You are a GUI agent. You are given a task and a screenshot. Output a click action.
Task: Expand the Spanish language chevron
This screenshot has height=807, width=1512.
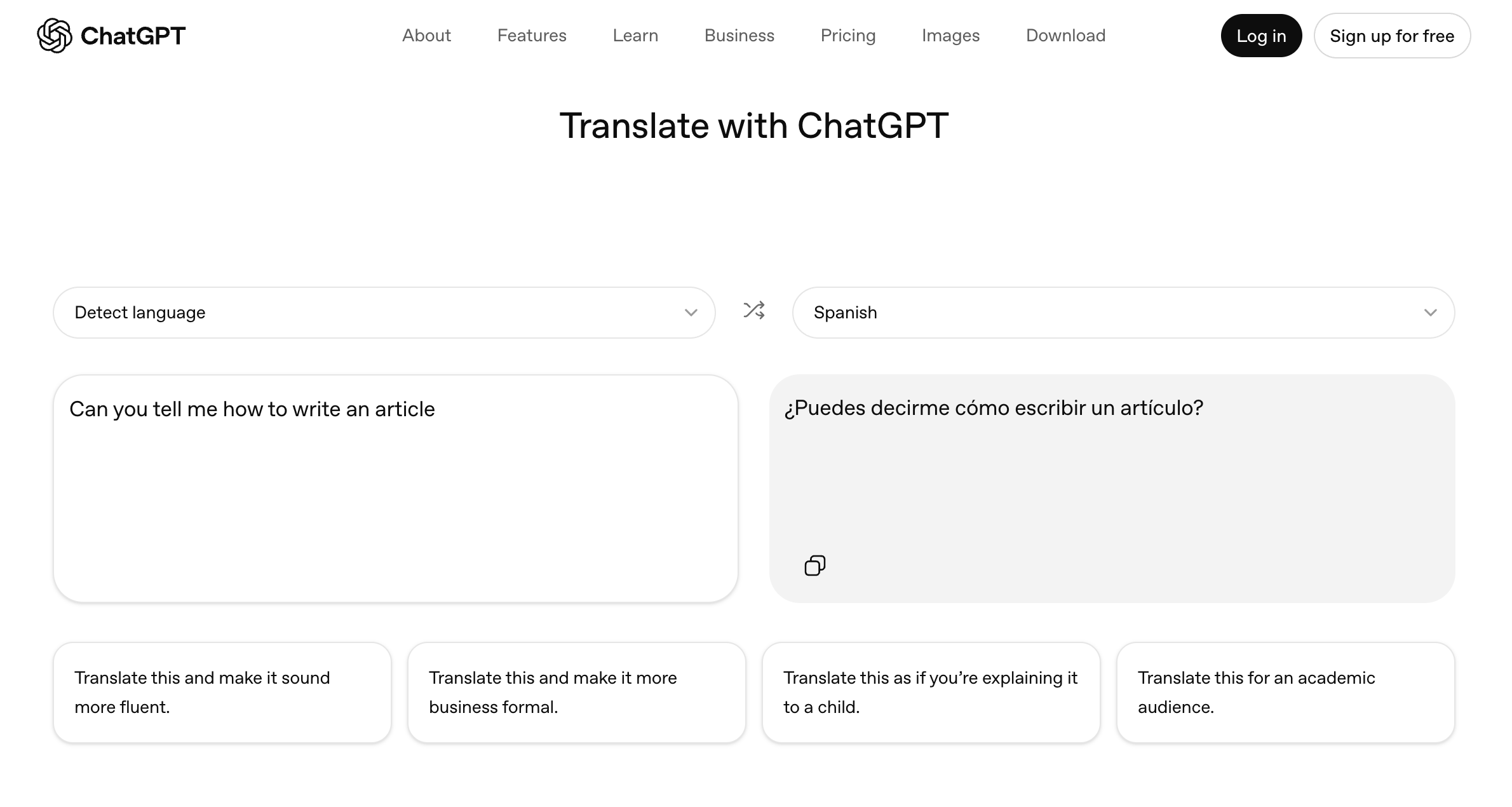click(x=1430, y=313)
